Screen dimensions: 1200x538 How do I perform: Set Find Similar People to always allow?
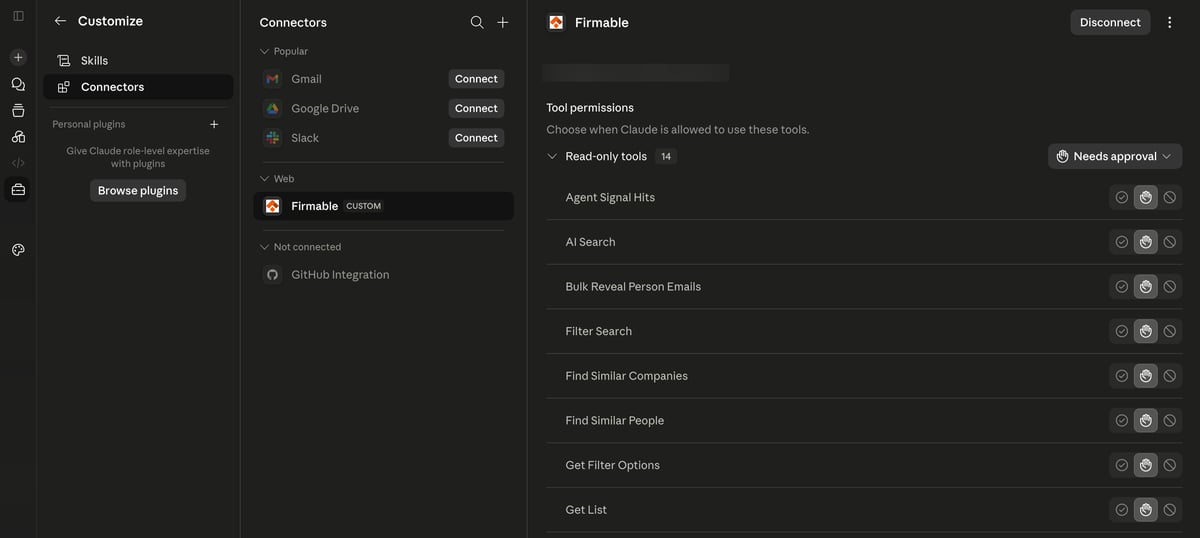pos(1122,421)
